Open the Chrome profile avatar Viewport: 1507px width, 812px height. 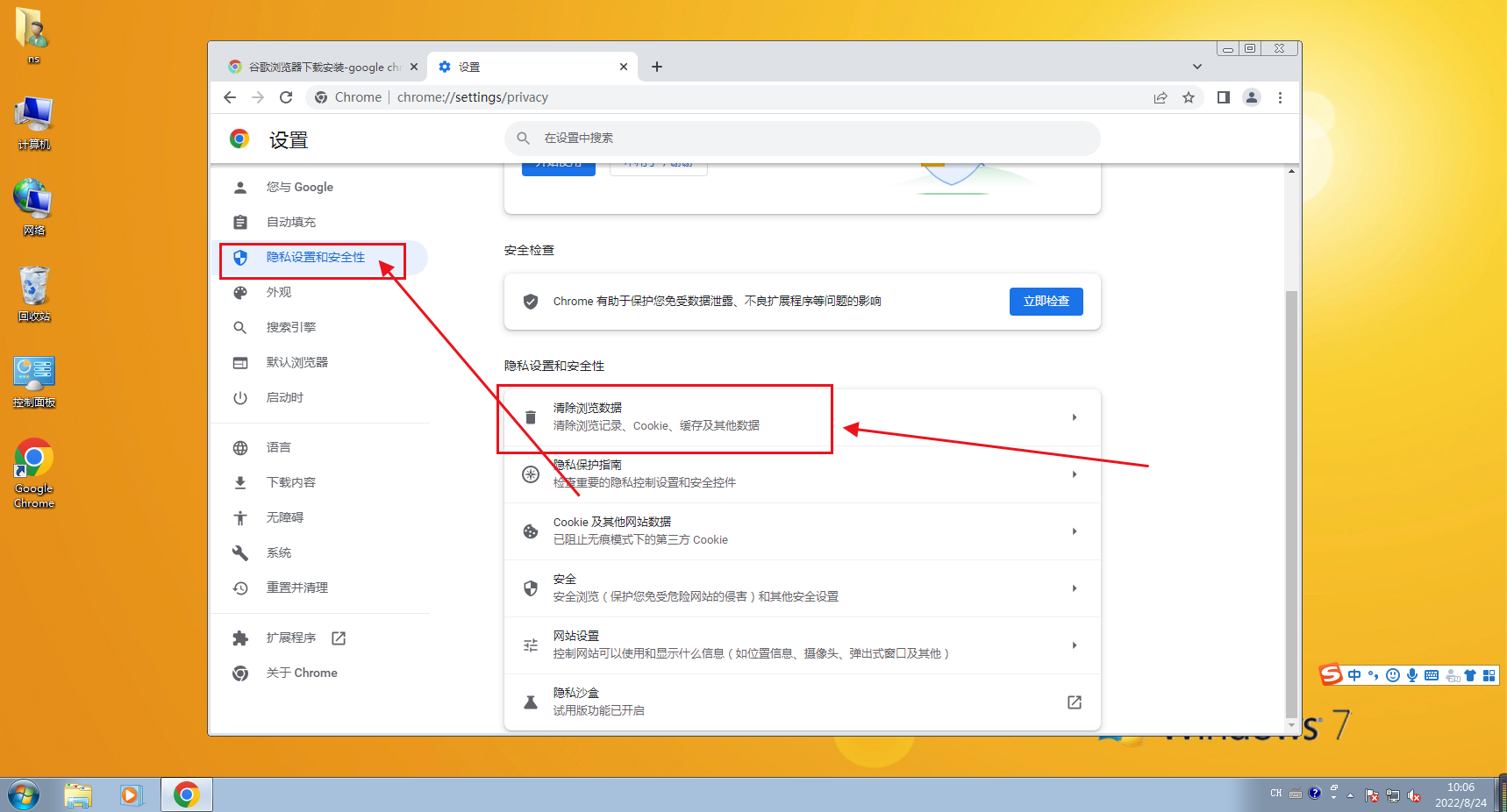click(x=1252, y=97)
